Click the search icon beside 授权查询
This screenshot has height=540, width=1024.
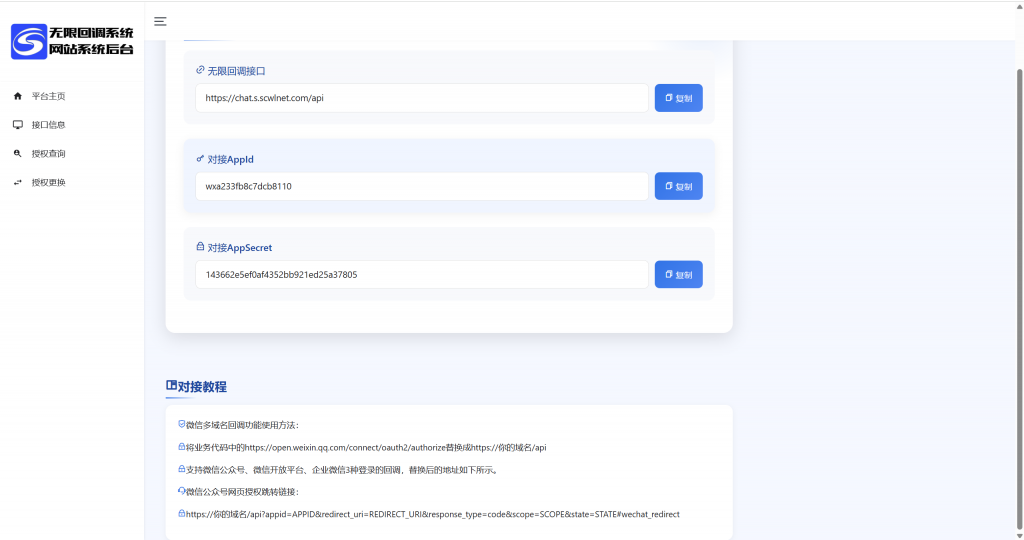[17, 154]
